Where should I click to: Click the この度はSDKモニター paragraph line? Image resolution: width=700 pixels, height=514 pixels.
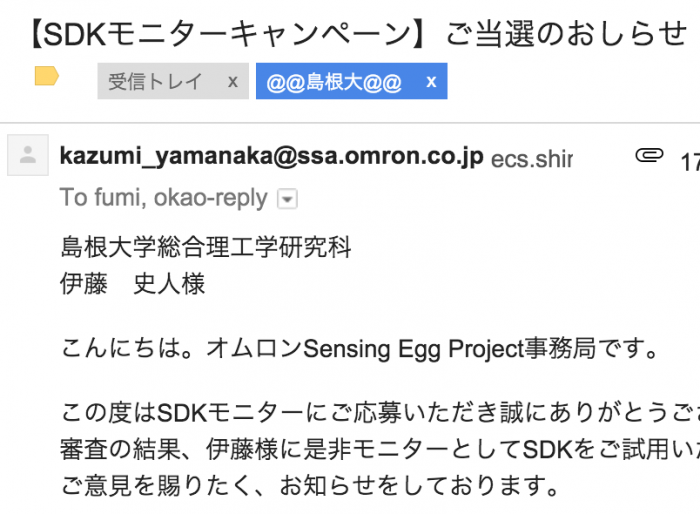coord(380,412)
